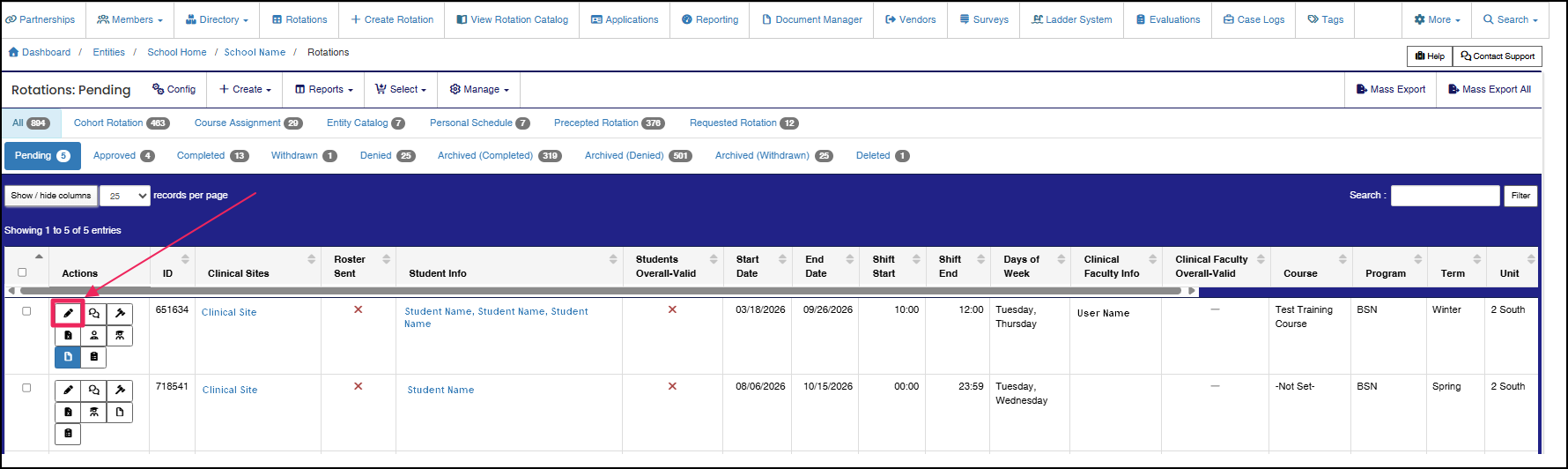This screenshot has width=1568, height=469.
Task: Click the Excel file icon for rotation 718541
Action: pyautogui.click(x=68, y=412)
